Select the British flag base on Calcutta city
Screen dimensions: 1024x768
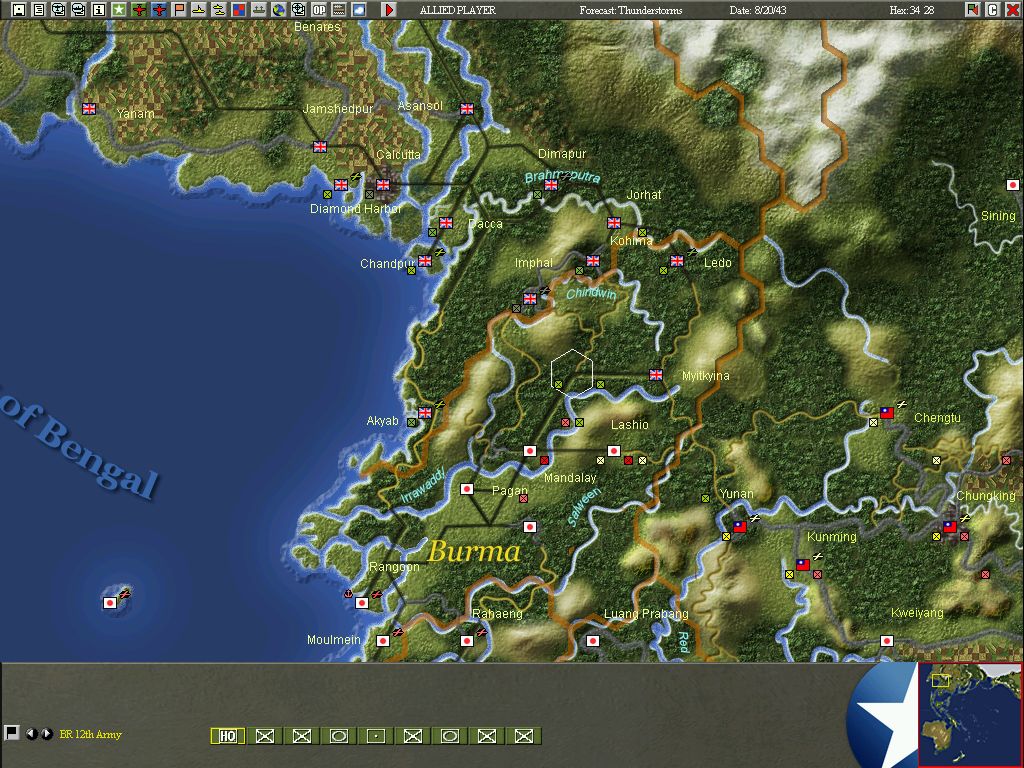pos(383,185)
